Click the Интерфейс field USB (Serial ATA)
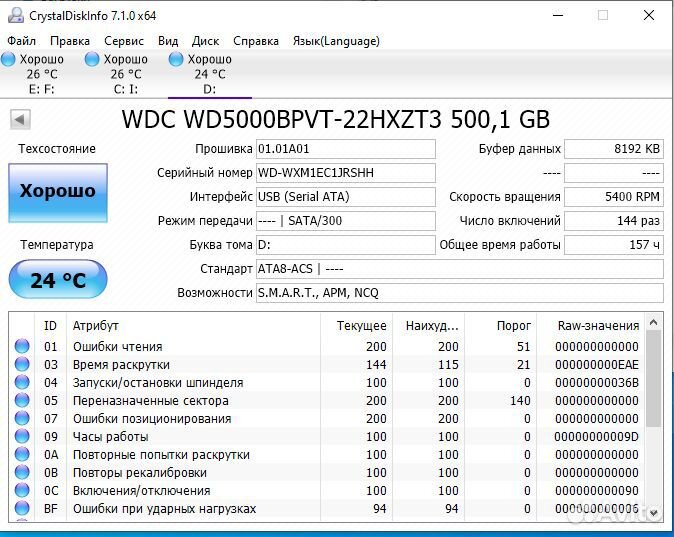The image size is (674, 537). [346, 197]
